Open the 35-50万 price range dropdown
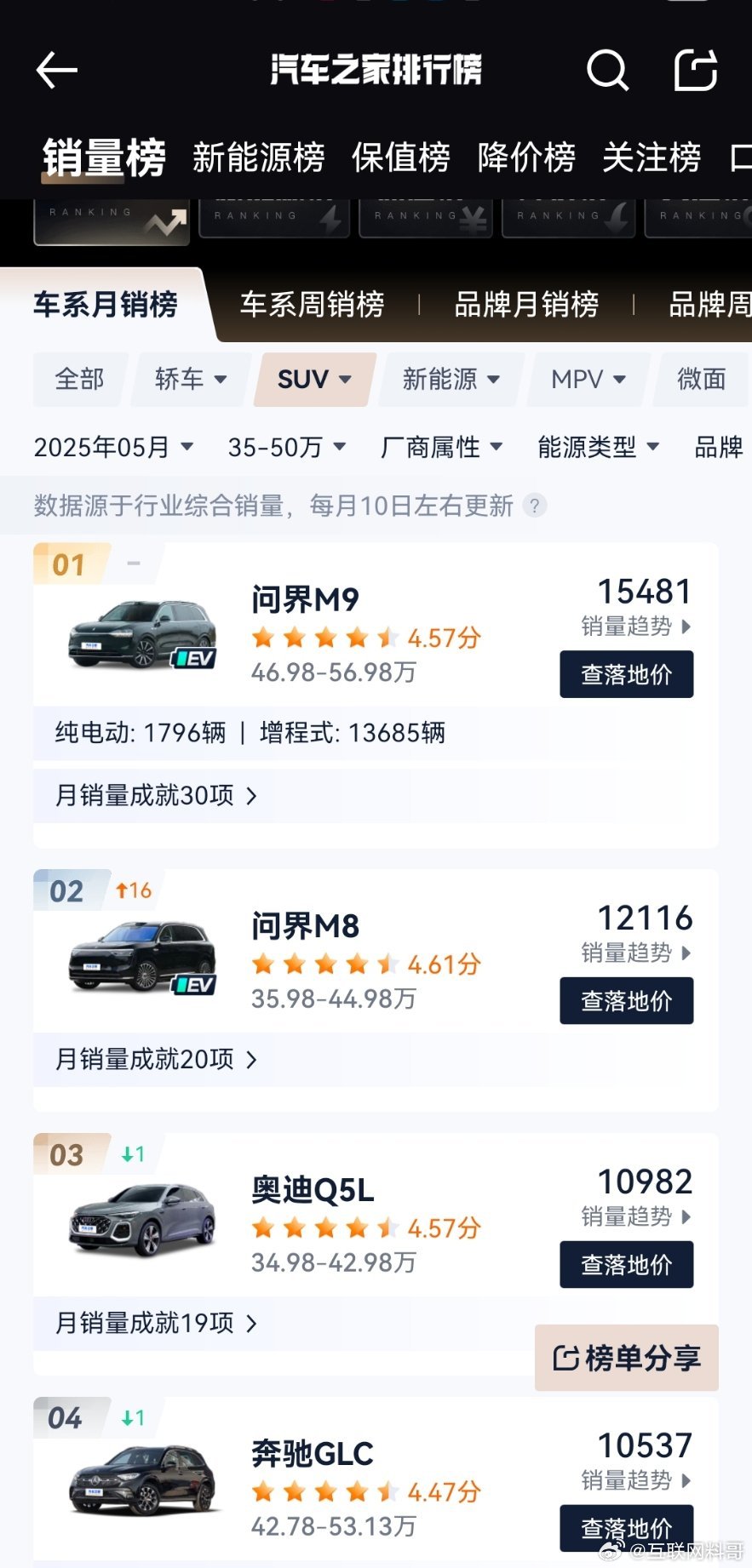This screenshot has width=752, height=1568. (286, 447)
